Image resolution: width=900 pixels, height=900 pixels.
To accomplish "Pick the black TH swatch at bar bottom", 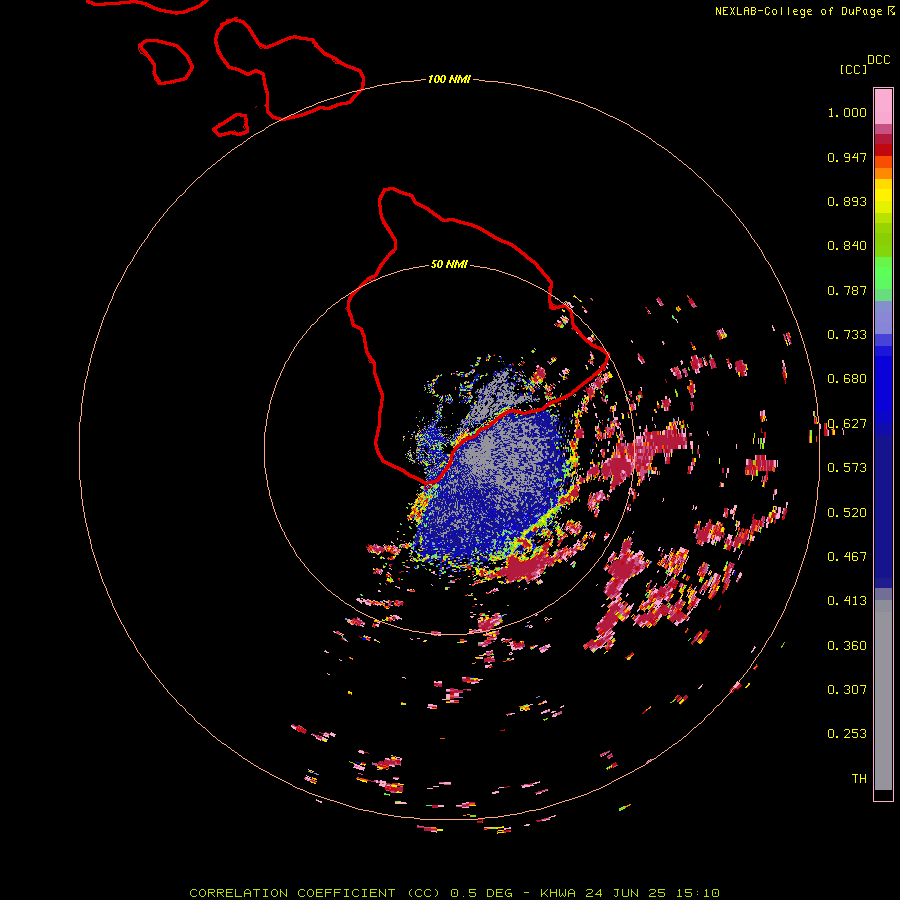I will [x=883, y=794].
